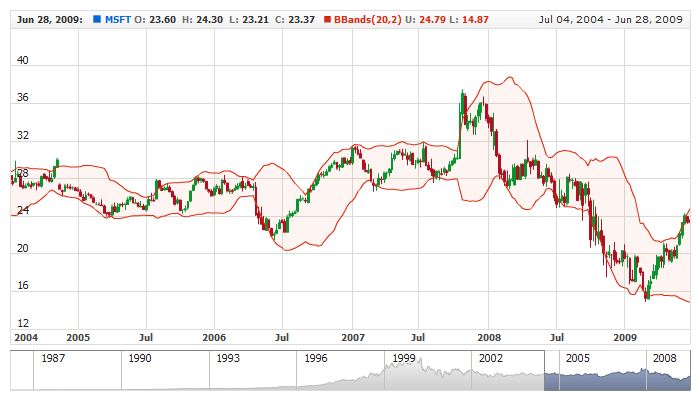Click the blue MSFT legend marker

97,18
